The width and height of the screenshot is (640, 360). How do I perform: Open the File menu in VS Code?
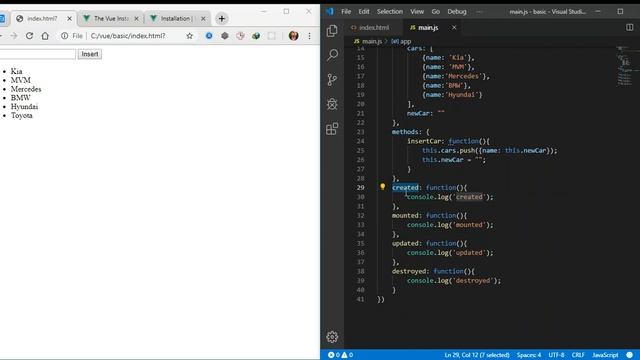346,11
